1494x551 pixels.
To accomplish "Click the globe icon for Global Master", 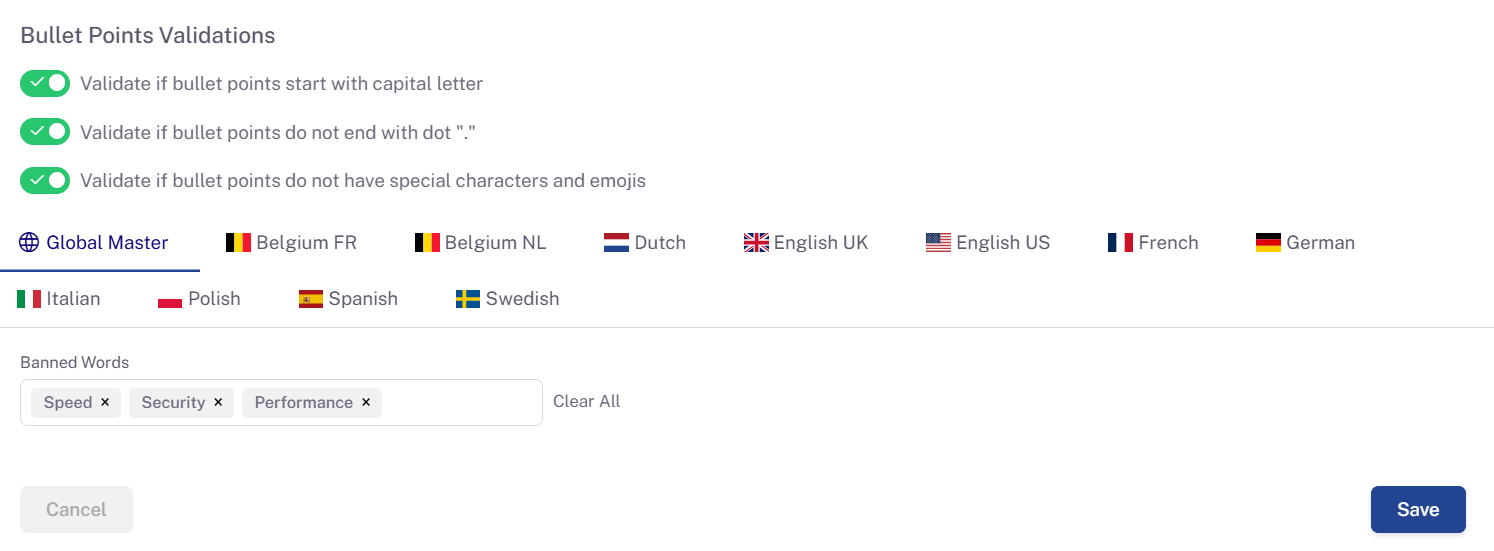I will coord(30,242).
